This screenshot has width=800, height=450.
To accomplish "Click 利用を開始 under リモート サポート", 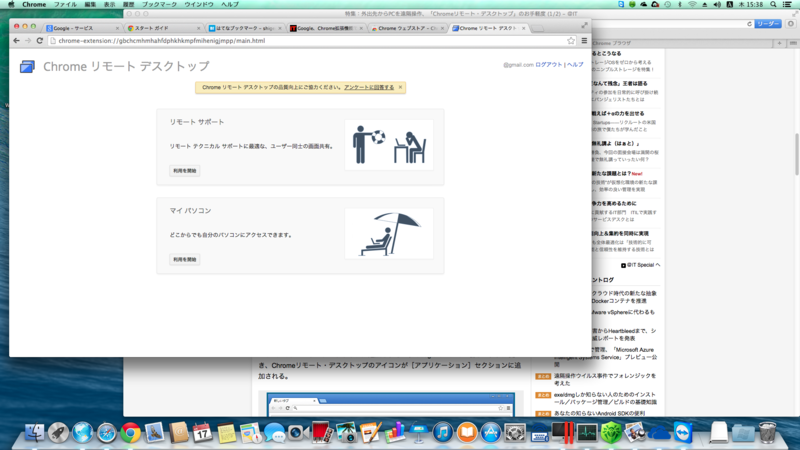I will pyautogui.click(x=185, y=171).
